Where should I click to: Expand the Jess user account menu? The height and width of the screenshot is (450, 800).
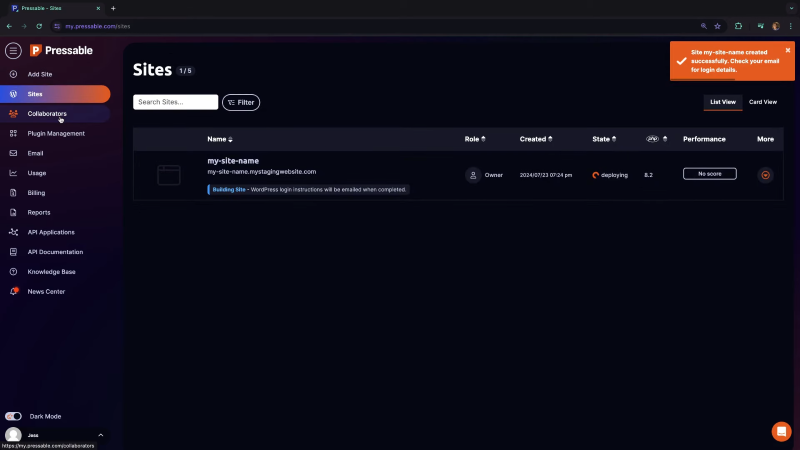[100, 435]
